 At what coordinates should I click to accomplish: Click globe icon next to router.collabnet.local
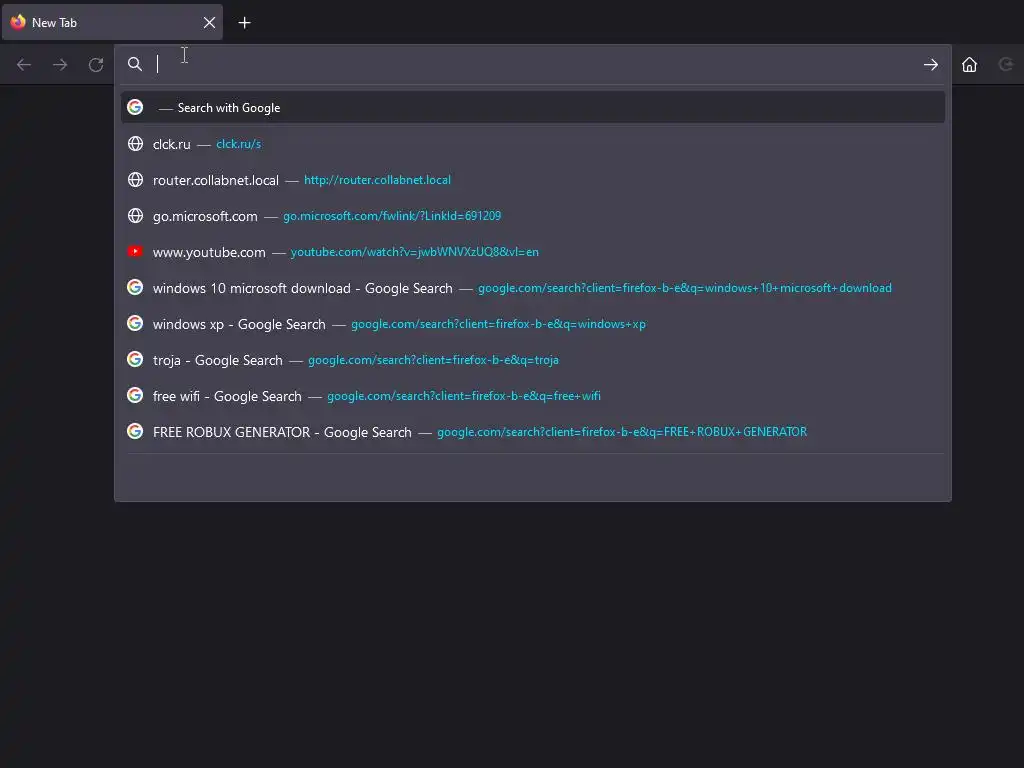coord(135,180)
